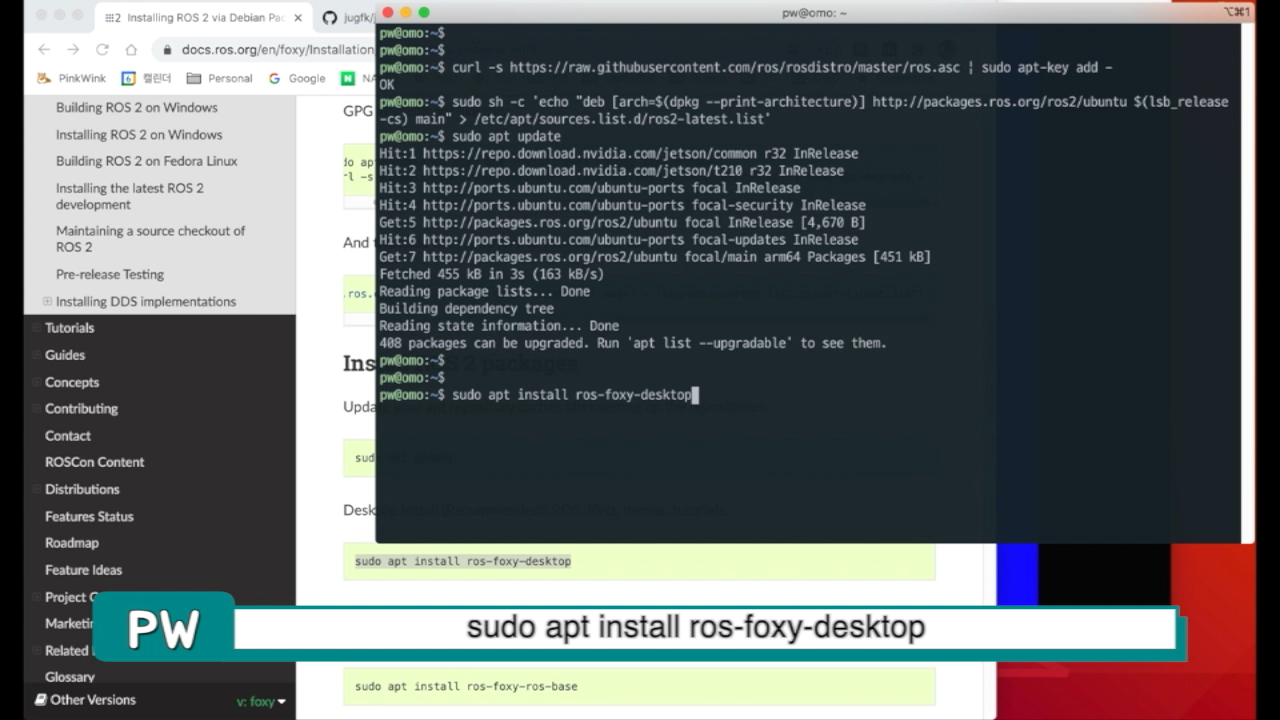Click terminal line 'Hit:3 http://ports.ubuntu.com/ubuntu-ports focal InRelease'
Screen dimensions: 1280x720
tap(589, 188)
